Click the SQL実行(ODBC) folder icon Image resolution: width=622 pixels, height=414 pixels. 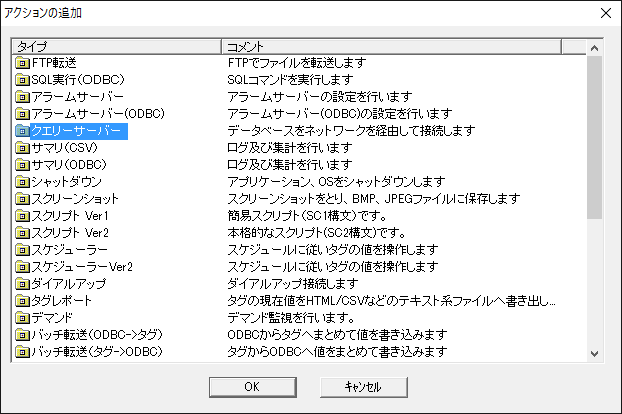[22, 80]
